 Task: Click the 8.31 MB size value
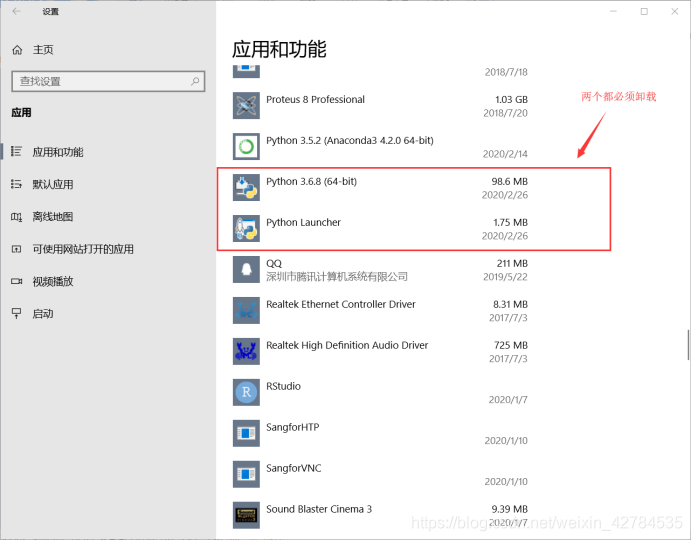[x=510, y=304]
